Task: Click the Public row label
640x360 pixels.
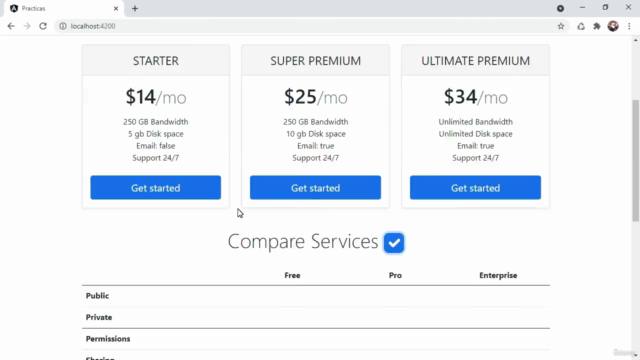Action: (97, 296)
